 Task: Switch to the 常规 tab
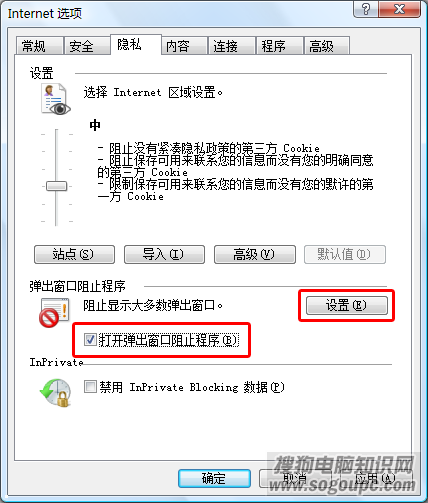point(39,46)
